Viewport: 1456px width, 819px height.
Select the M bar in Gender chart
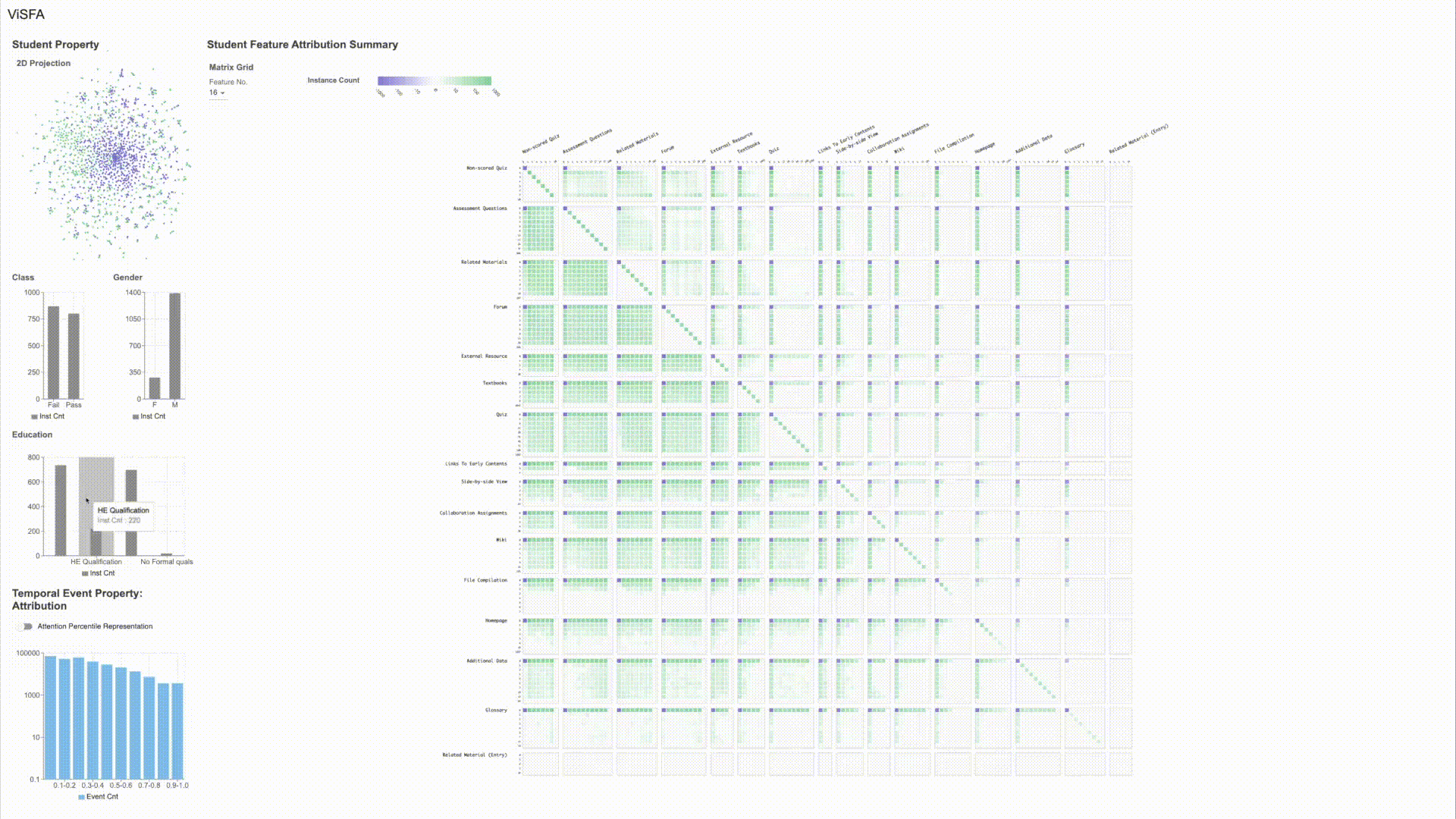[174, 345]
